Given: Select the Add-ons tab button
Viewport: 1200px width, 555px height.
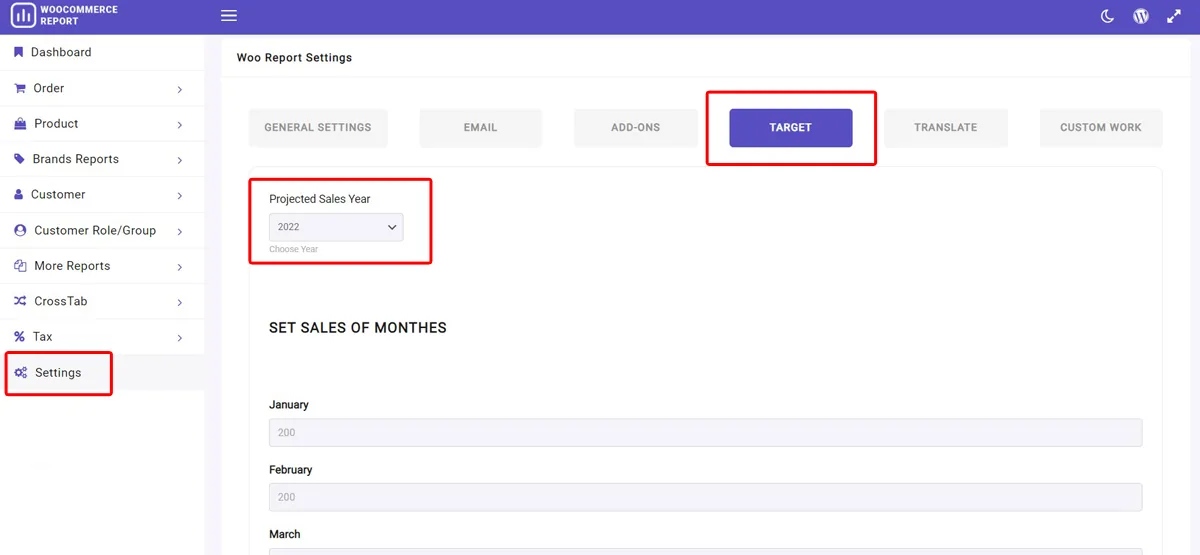Looking at the screenshot, I should [x=636, y=128].
